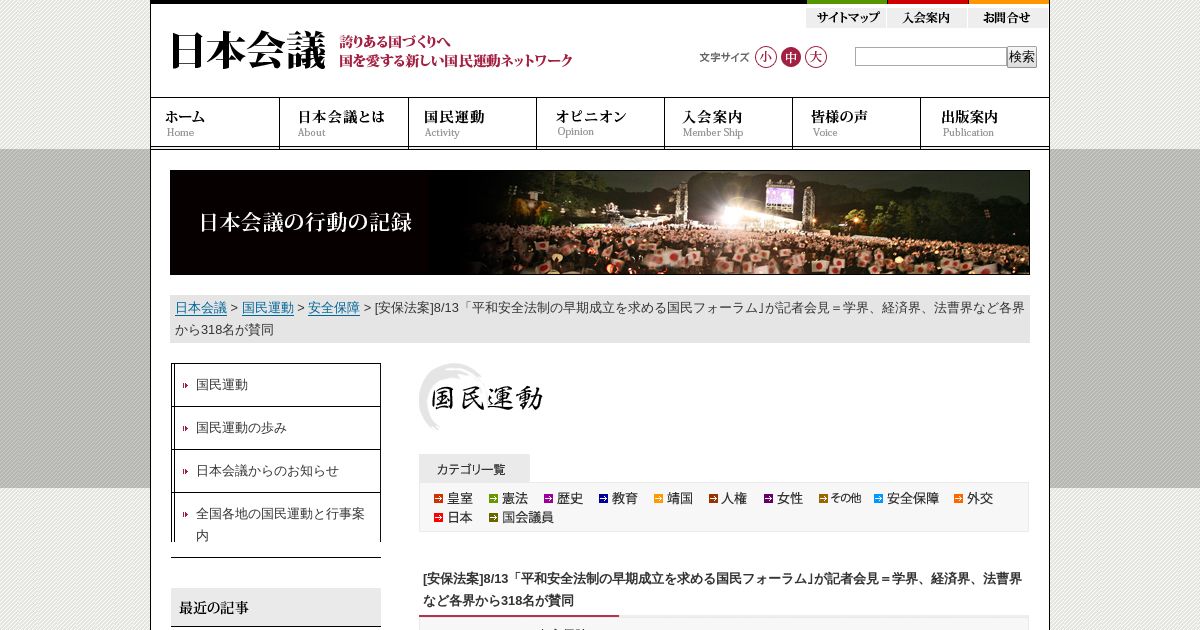Select the 国会議員 category
Screen dimensions: 1200x630
pyautogui.click(x=528, y=517)
